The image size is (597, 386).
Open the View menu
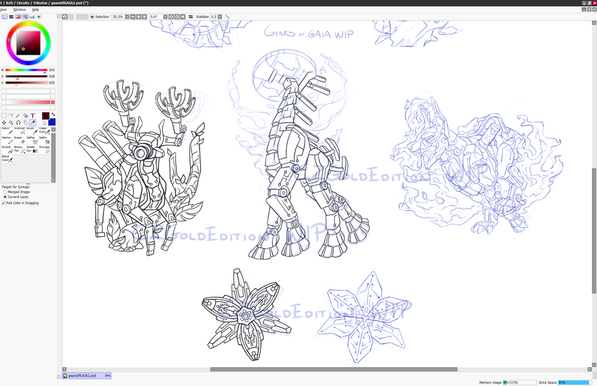point(3,10)
